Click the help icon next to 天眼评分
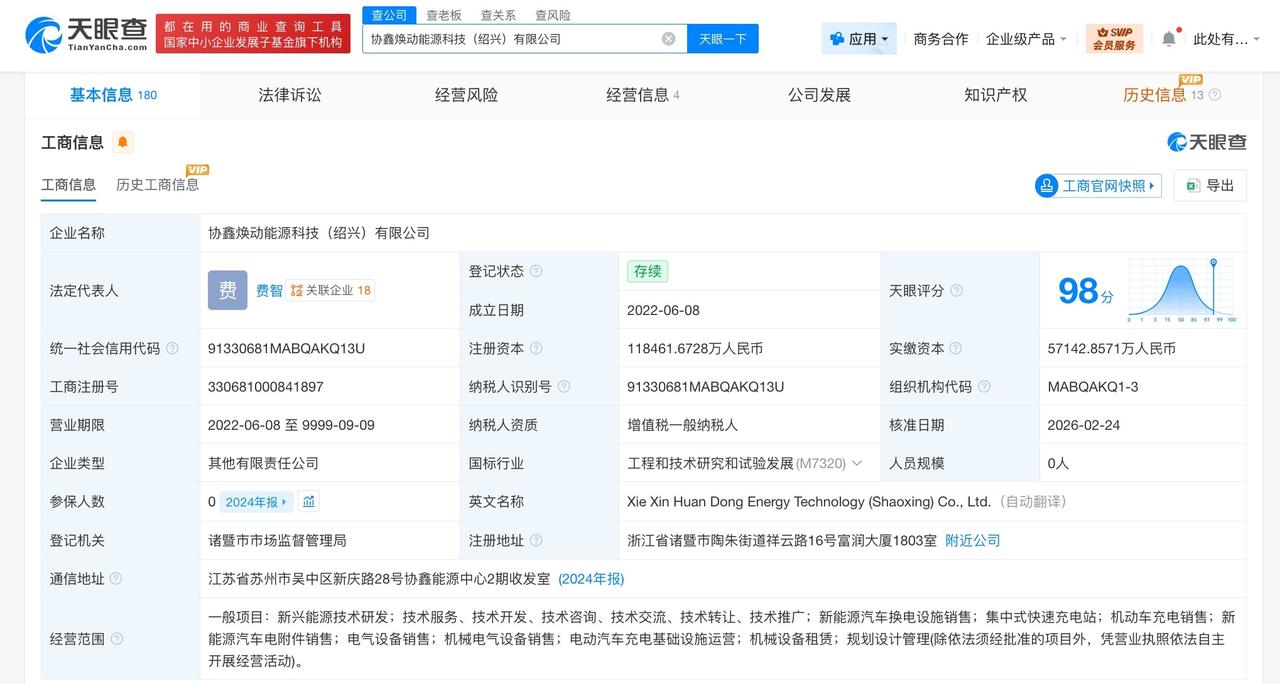This screenshot has height=684, width=1280. click(x=957, y=291)
